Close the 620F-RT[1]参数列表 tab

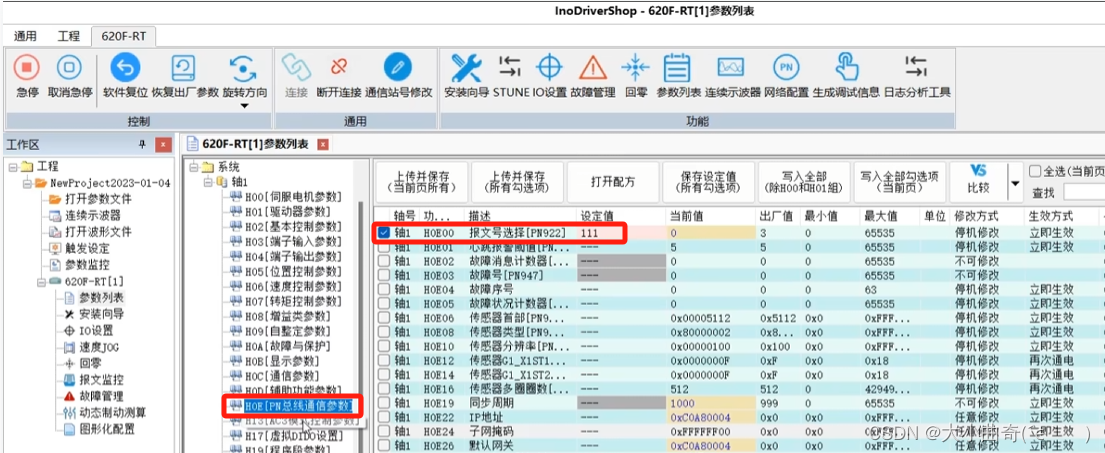tap(322, 144)
